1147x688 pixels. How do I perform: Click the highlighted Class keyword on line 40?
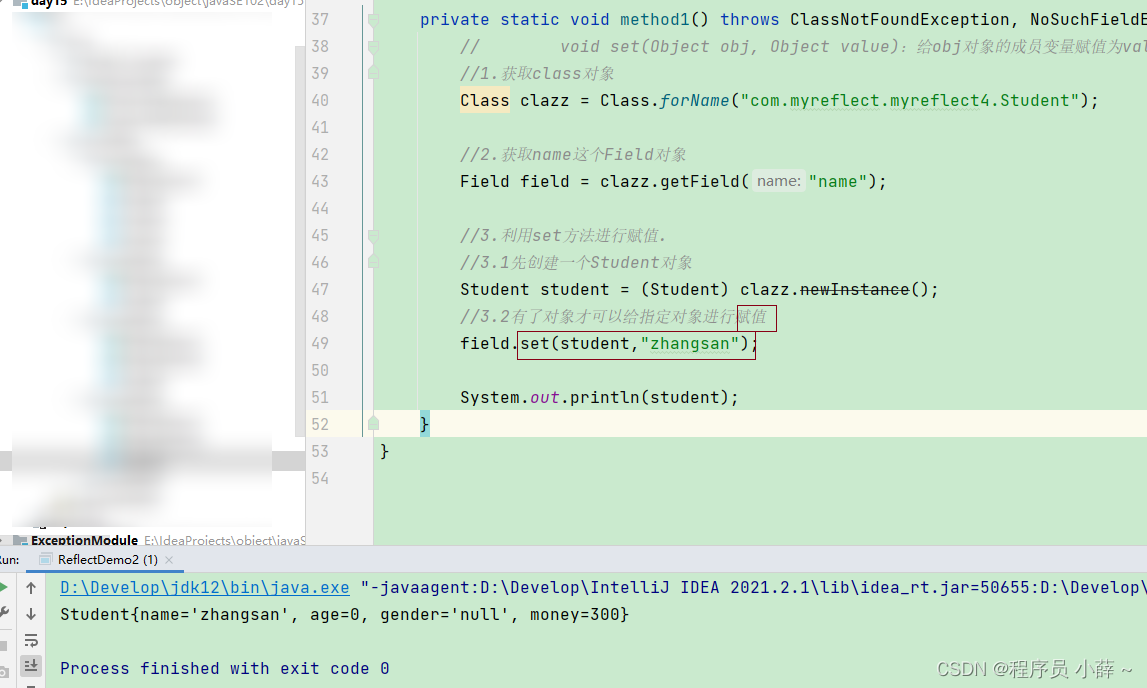pos(484,100)
